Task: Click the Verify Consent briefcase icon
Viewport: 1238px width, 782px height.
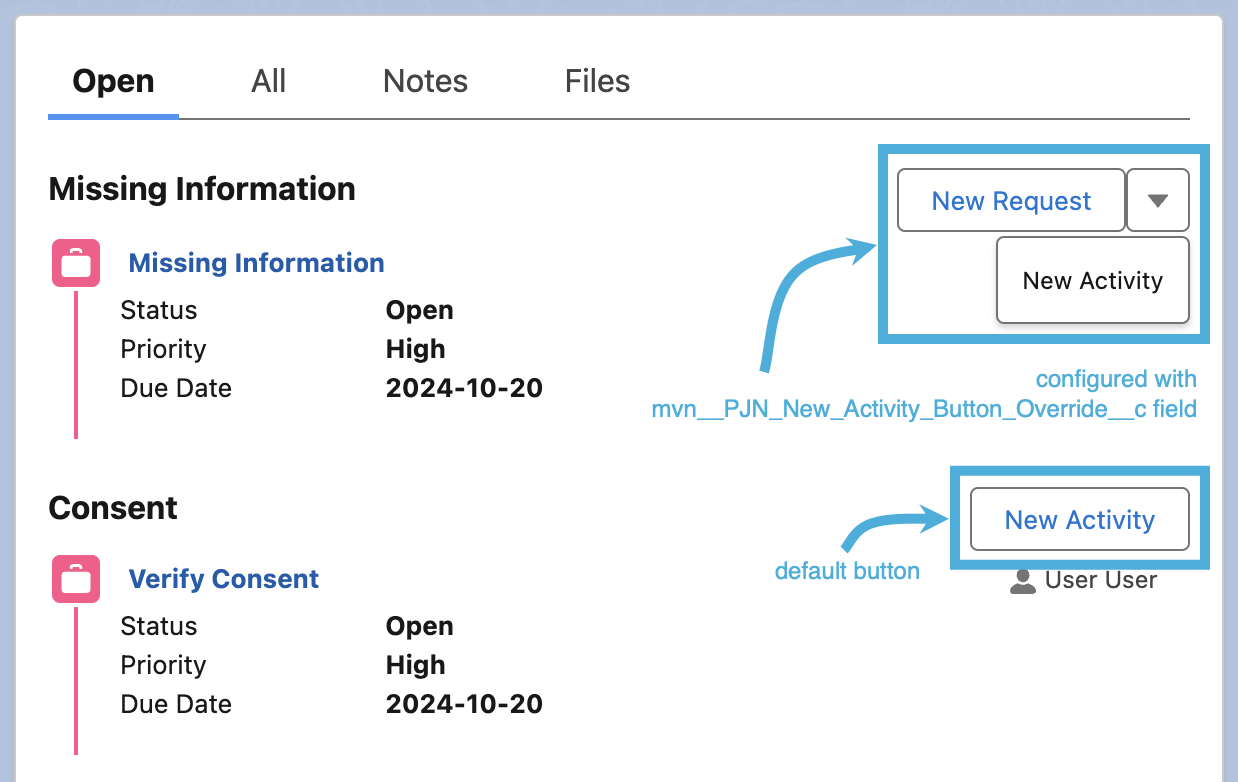Action: click(x=76, y=579)
